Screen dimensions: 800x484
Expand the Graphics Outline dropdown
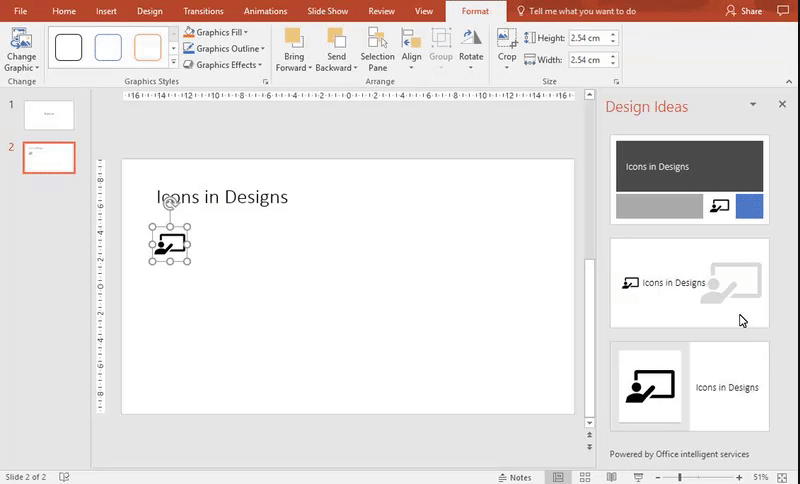coord(262,49)
